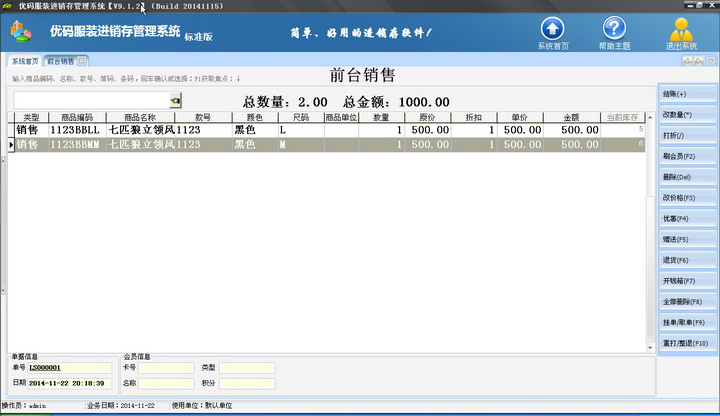Click the member 类型 field

[247, 367]
